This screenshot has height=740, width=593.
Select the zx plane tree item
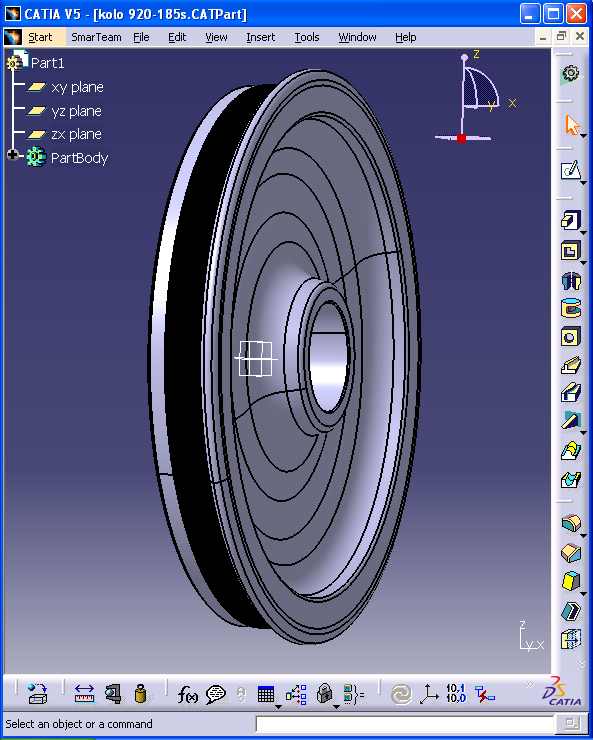(76, 134)
